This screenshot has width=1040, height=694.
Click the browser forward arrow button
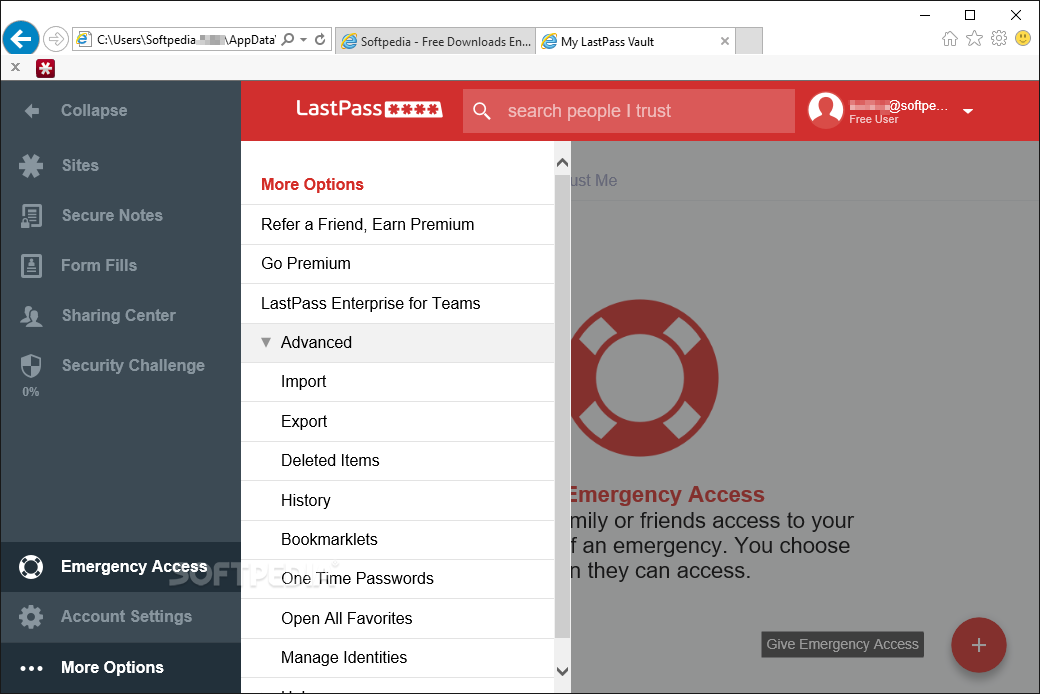coord(56,40)
